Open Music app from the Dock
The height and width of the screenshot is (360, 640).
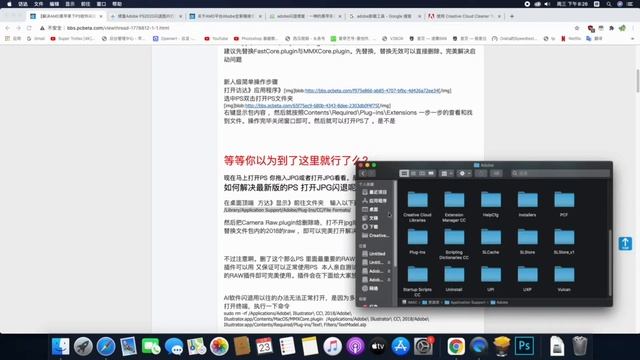332,347
